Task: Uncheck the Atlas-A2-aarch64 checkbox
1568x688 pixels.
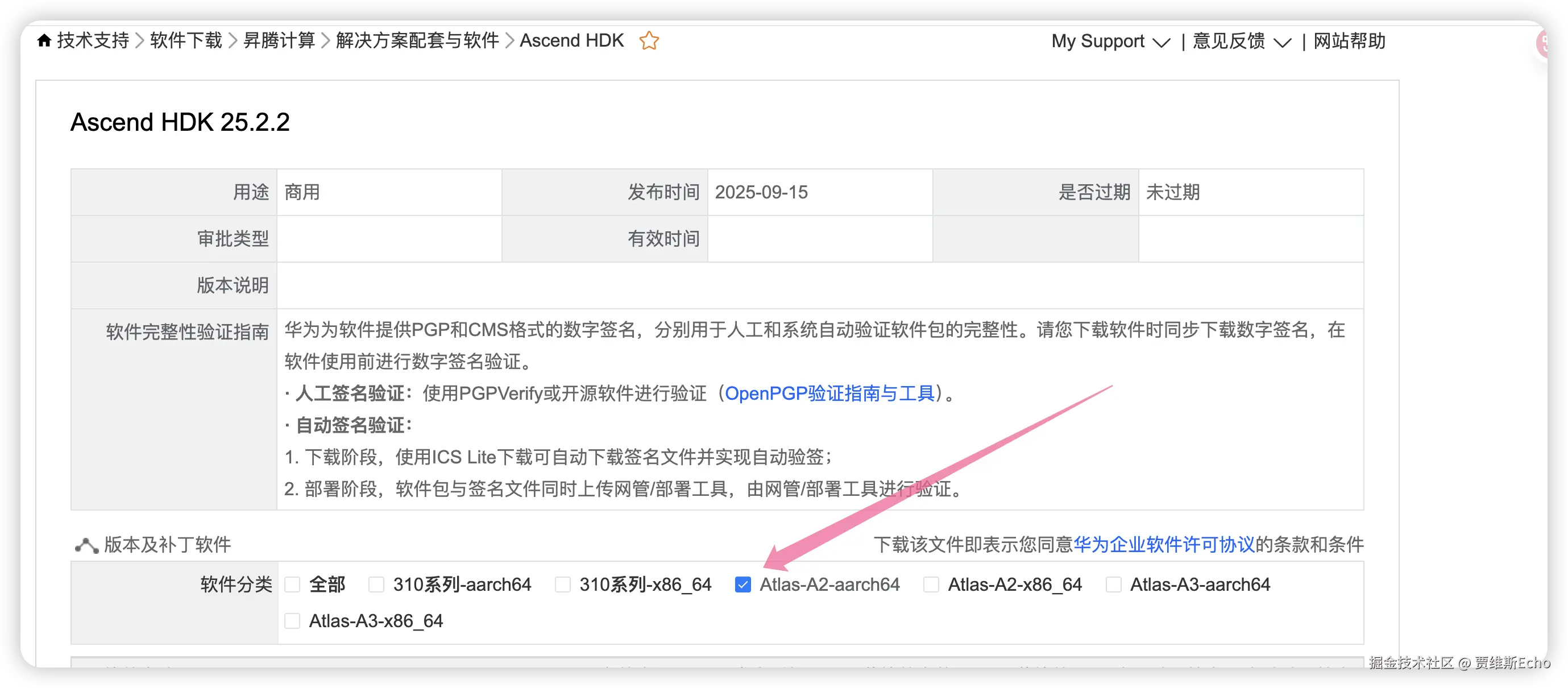Action: click(x=742, y=585)
